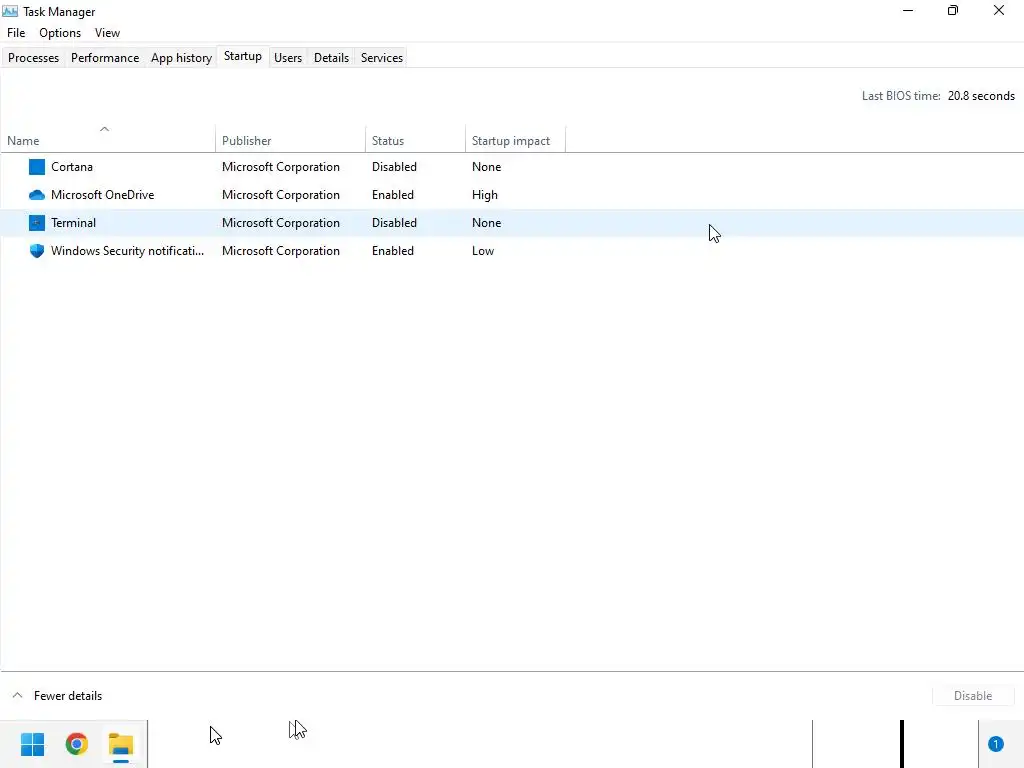Switch to the Services tab
Viewport: 1024px width, 768px height.
point(382,57)
